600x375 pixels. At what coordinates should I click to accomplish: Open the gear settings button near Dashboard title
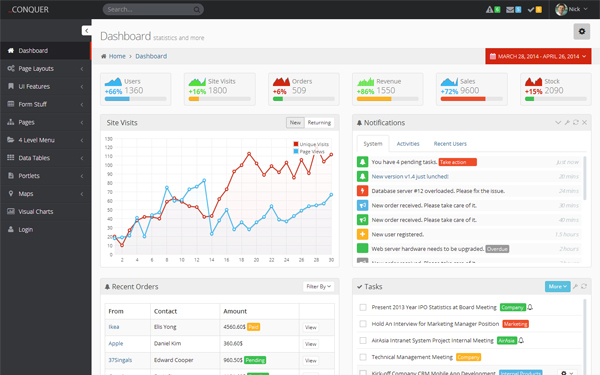pos(582,31)
